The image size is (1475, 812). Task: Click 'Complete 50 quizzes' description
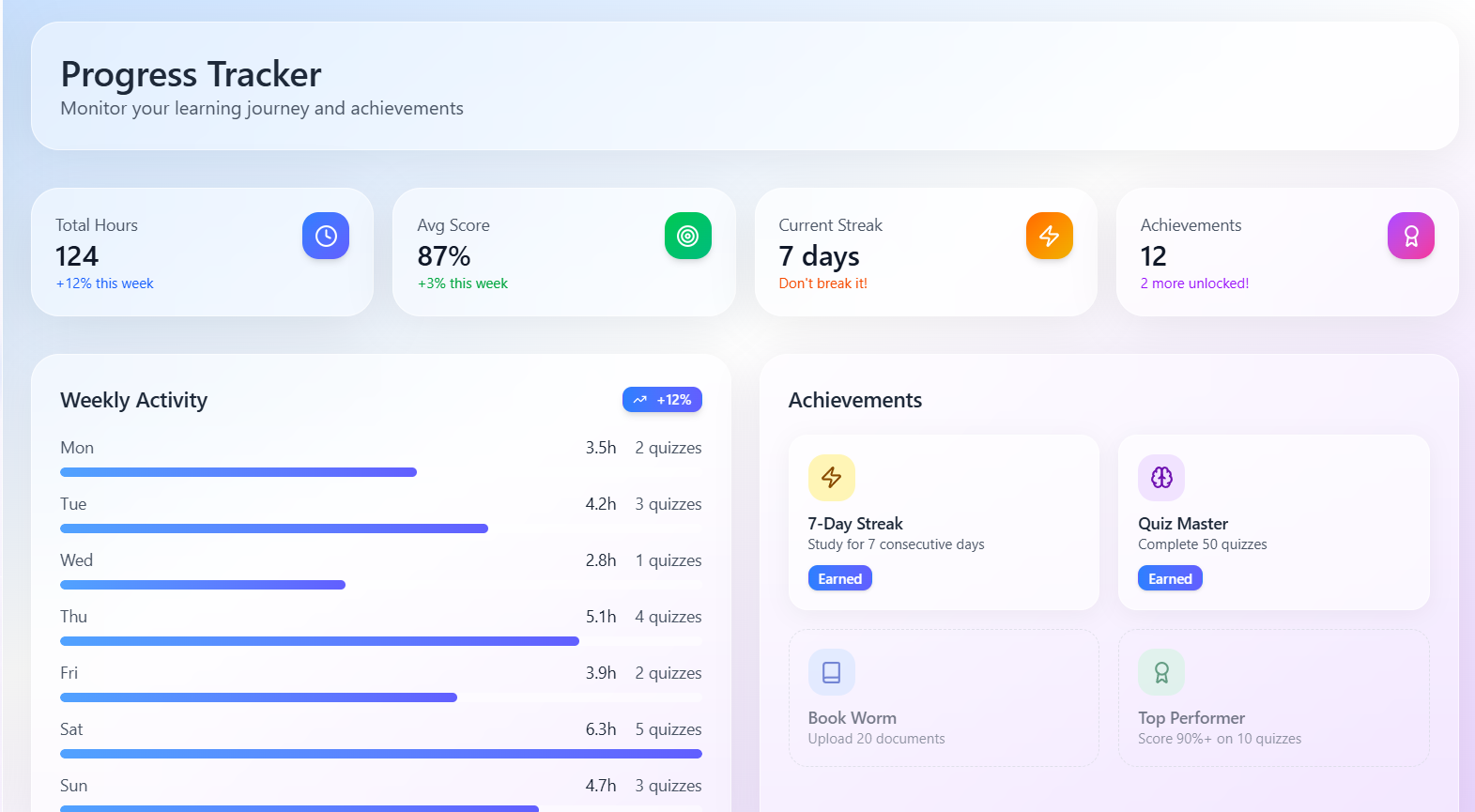tap(1203, 544)
